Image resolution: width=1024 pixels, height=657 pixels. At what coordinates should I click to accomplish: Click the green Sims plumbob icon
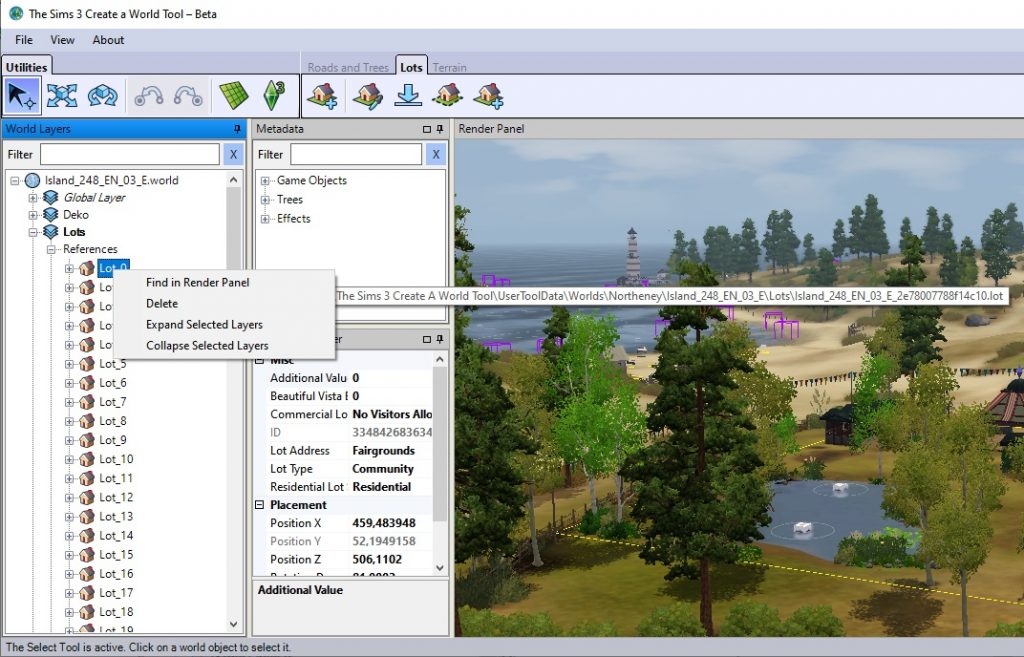(273, 95)
